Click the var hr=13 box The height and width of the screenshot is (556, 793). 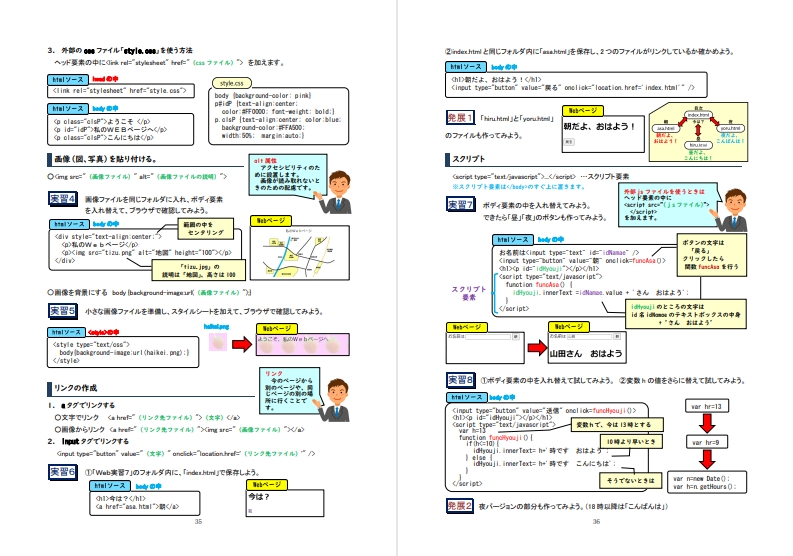pos(707,406)
